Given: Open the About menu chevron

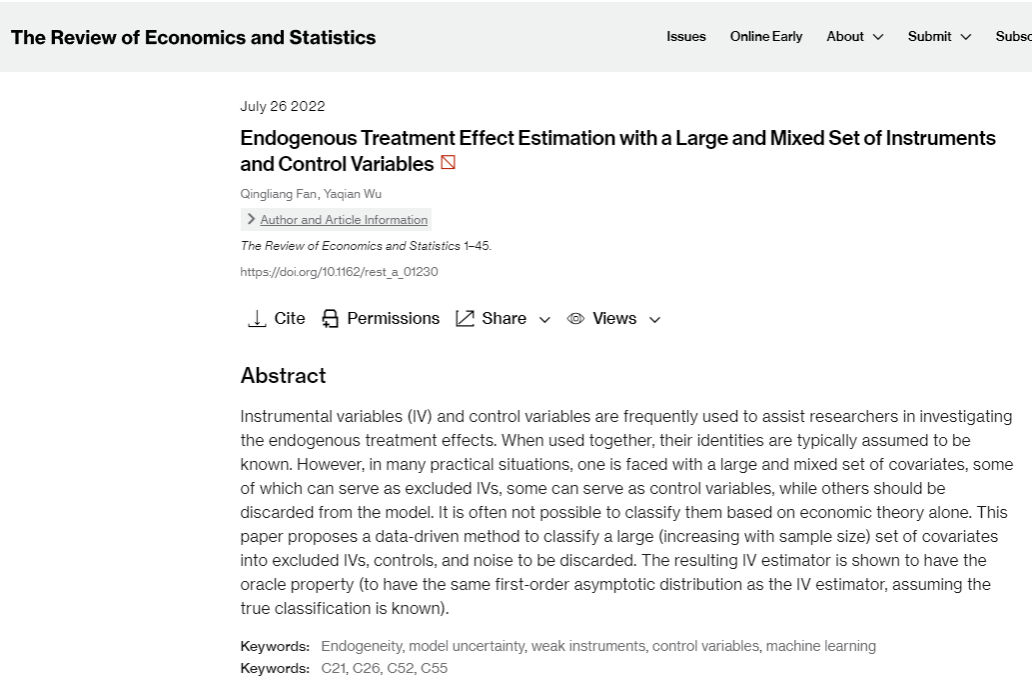Looking at the screenshot, I should click(878, 37).
